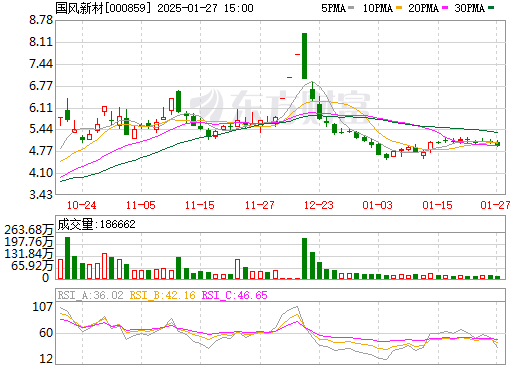Screen dimensions: 520x365
Task: Click the RSI_B:42.16 indicator label
Action: pyautogui.click(x=162, y=295)
